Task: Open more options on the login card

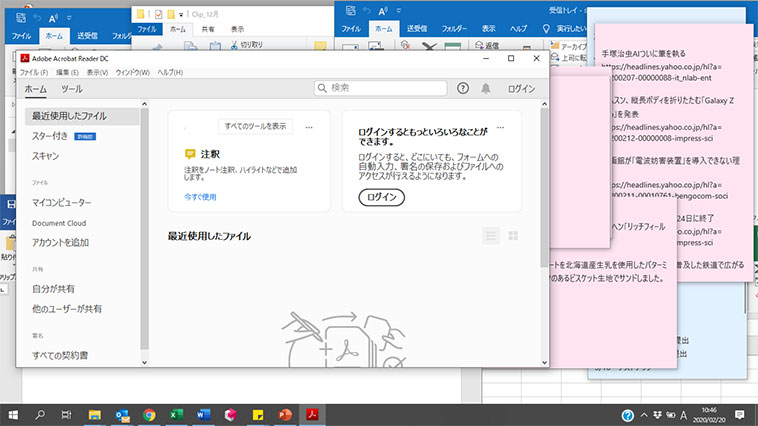Action: coord(500,128)
